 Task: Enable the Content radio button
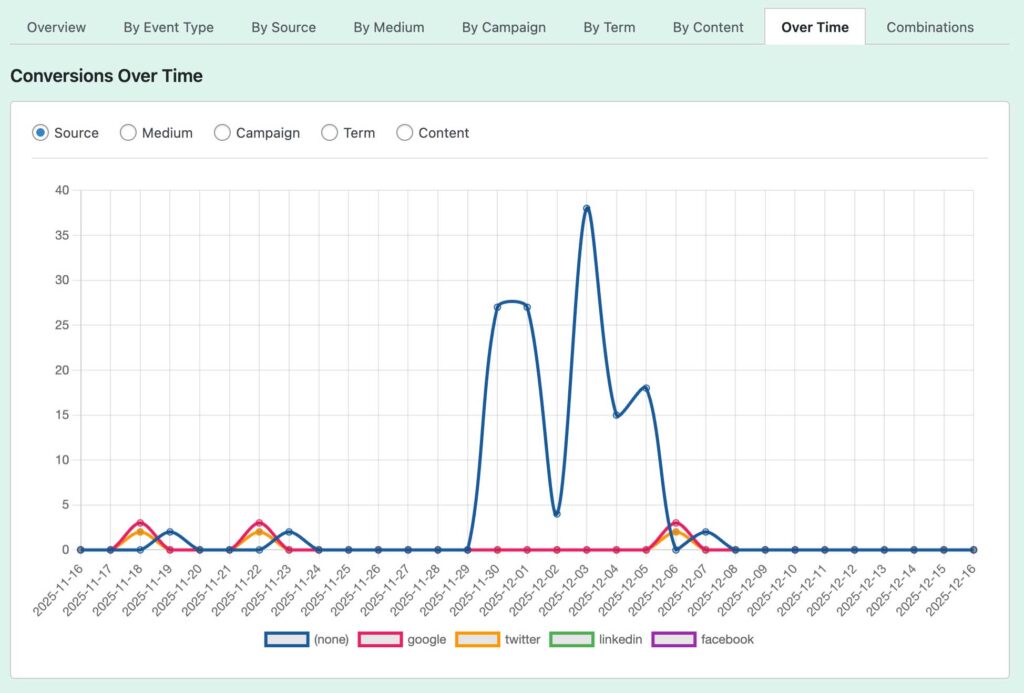[x=405, y=132]
